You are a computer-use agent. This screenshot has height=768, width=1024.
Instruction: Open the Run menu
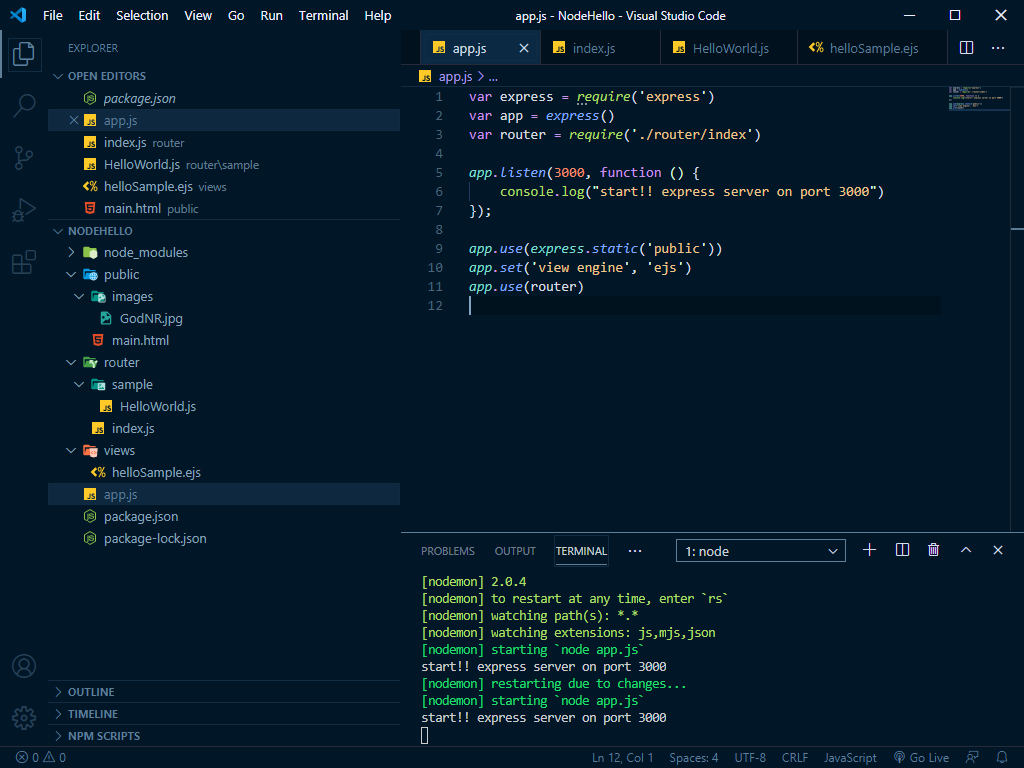(x=272, y=15)
